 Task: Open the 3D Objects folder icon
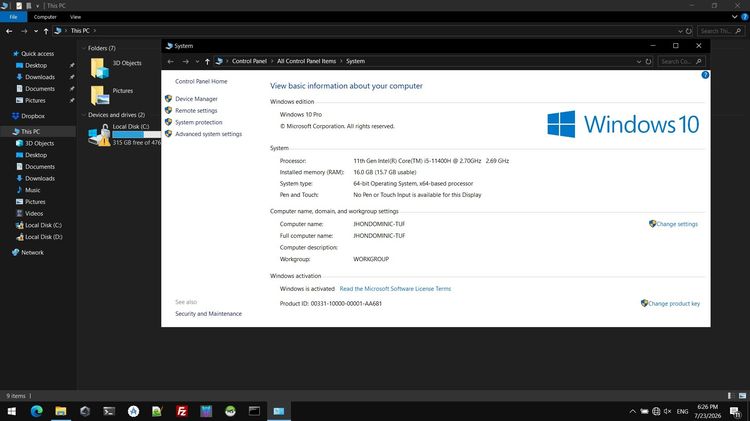(99, 68)
